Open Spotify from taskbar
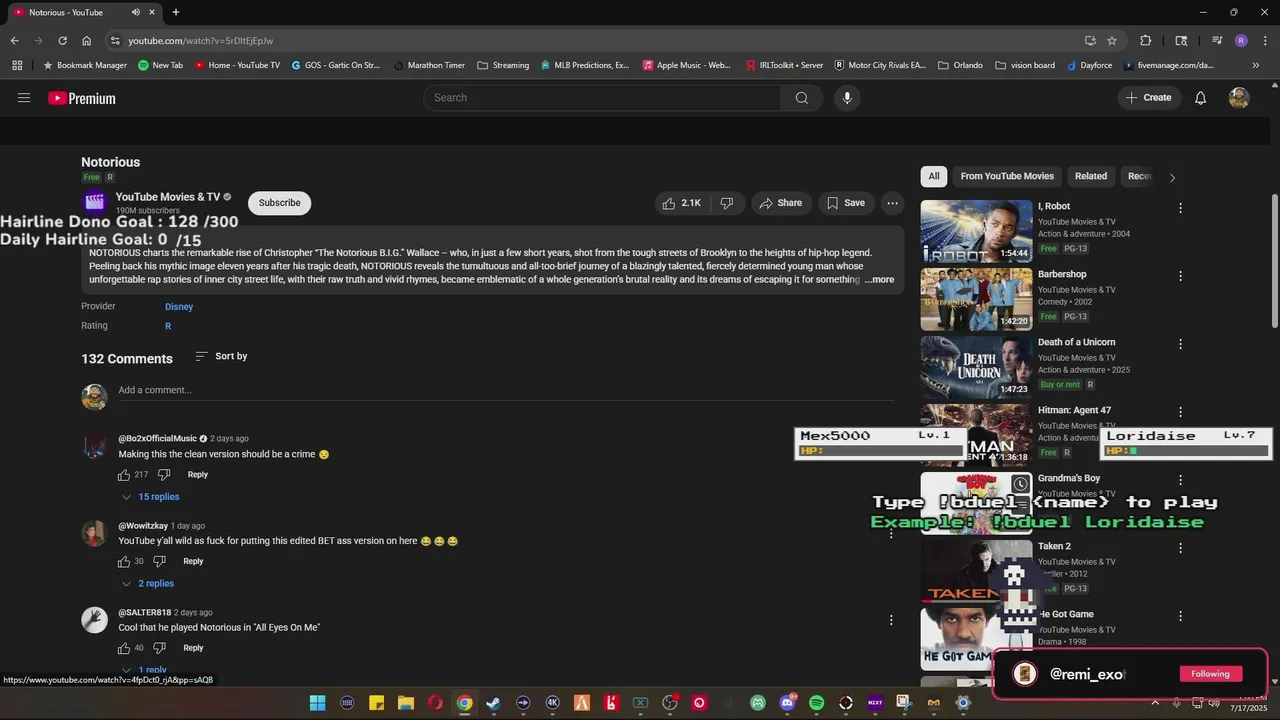1280x720 pixels. coord(816,703)
